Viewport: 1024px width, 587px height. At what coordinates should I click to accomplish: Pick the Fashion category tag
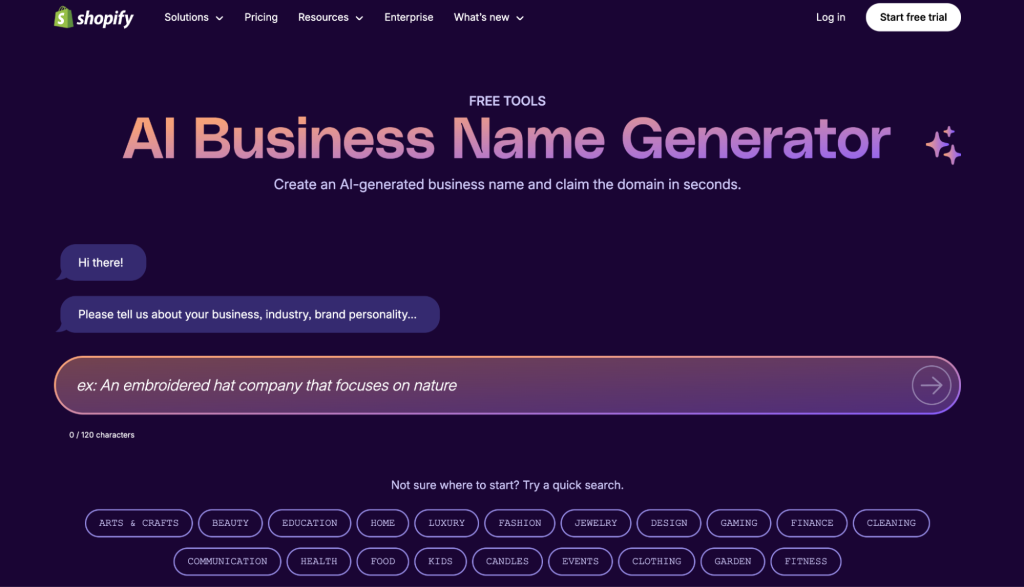click(520, 523)
